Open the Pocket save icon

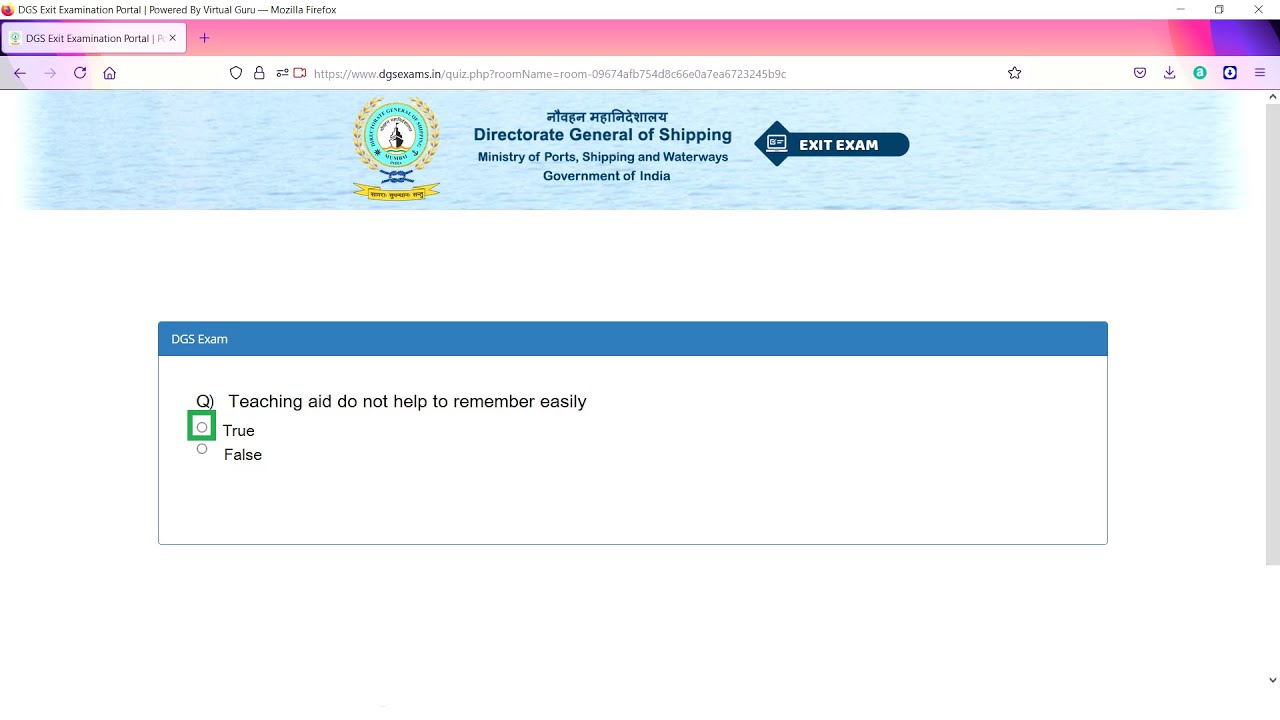(x=1140, y=73)
